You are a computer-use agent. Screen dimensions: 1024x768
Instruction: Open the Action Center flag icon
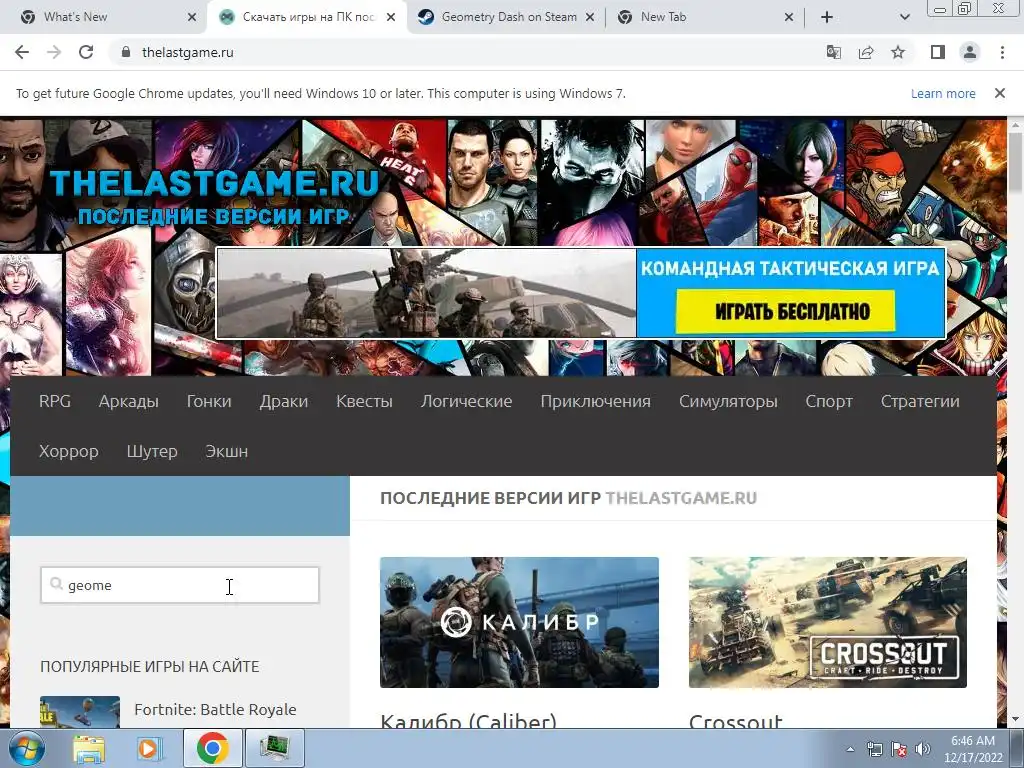click(899, 749)
